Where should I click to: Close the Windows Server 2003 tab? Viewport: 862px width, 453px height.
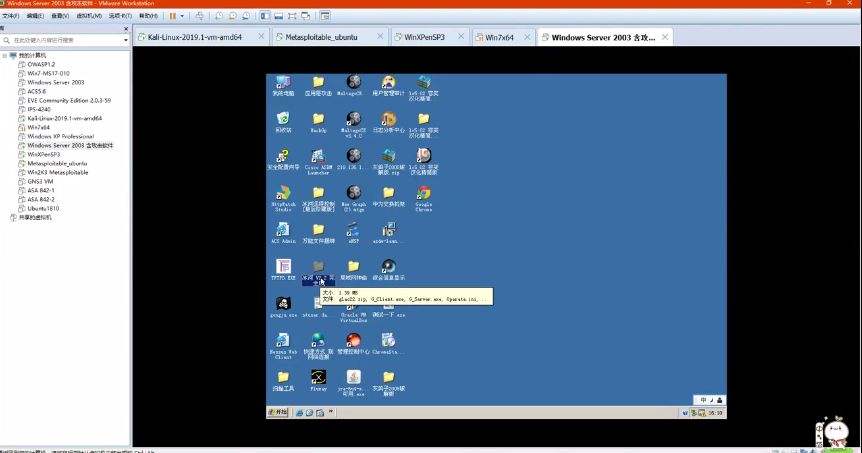[665, 37]
